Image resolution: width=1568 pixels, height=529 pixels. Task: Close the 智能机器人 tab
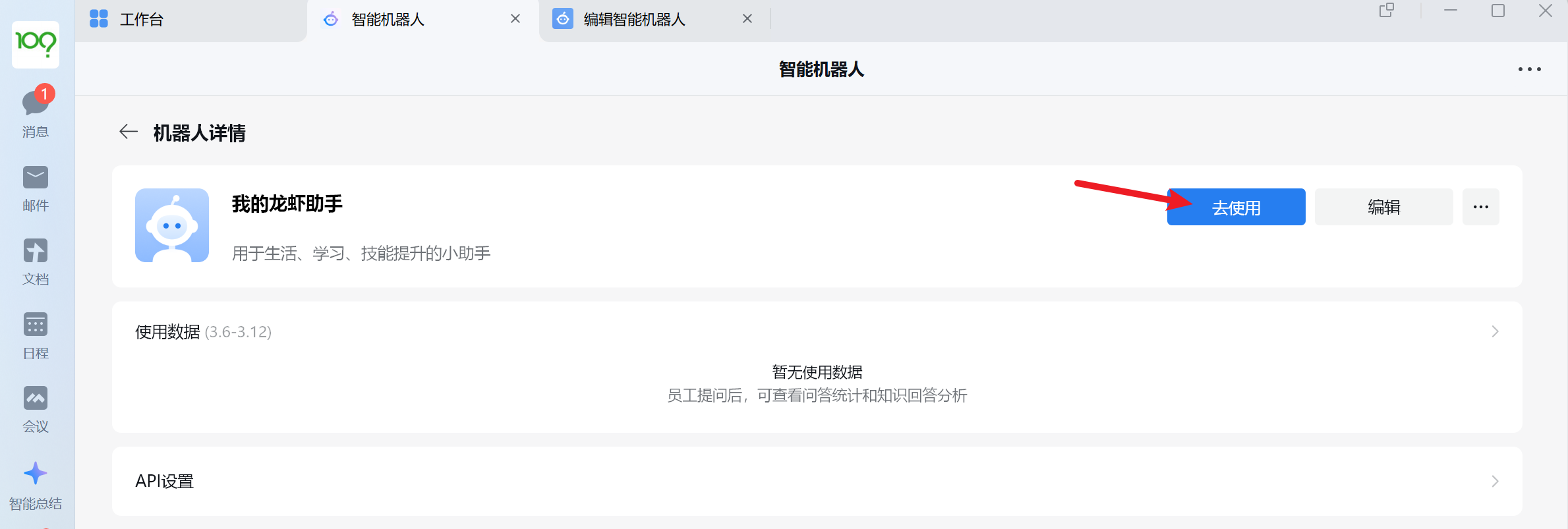(515, 19)
